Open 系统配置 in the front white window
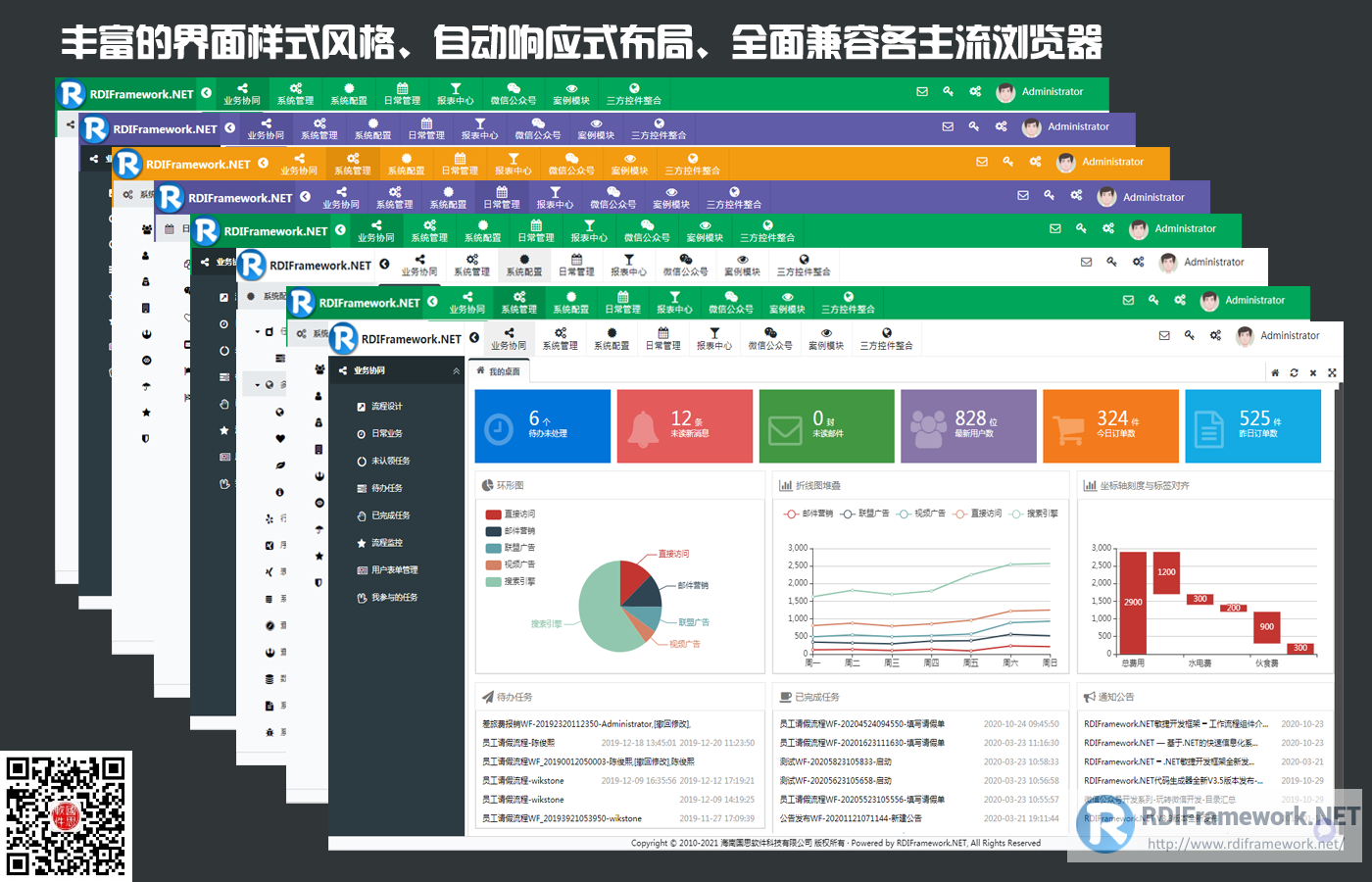 point(612,339)
